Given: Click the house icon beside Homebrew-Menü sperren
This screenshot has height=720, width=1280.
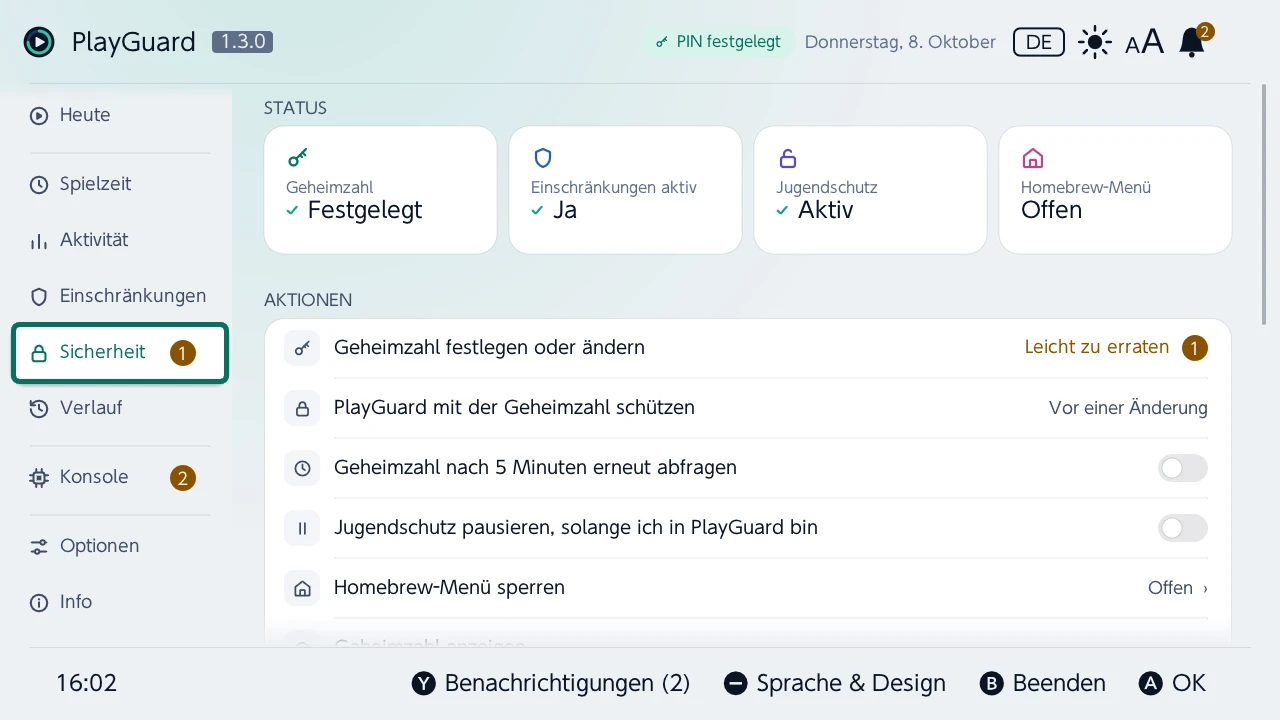Looking at the screenshot, I should coord(302,588).
